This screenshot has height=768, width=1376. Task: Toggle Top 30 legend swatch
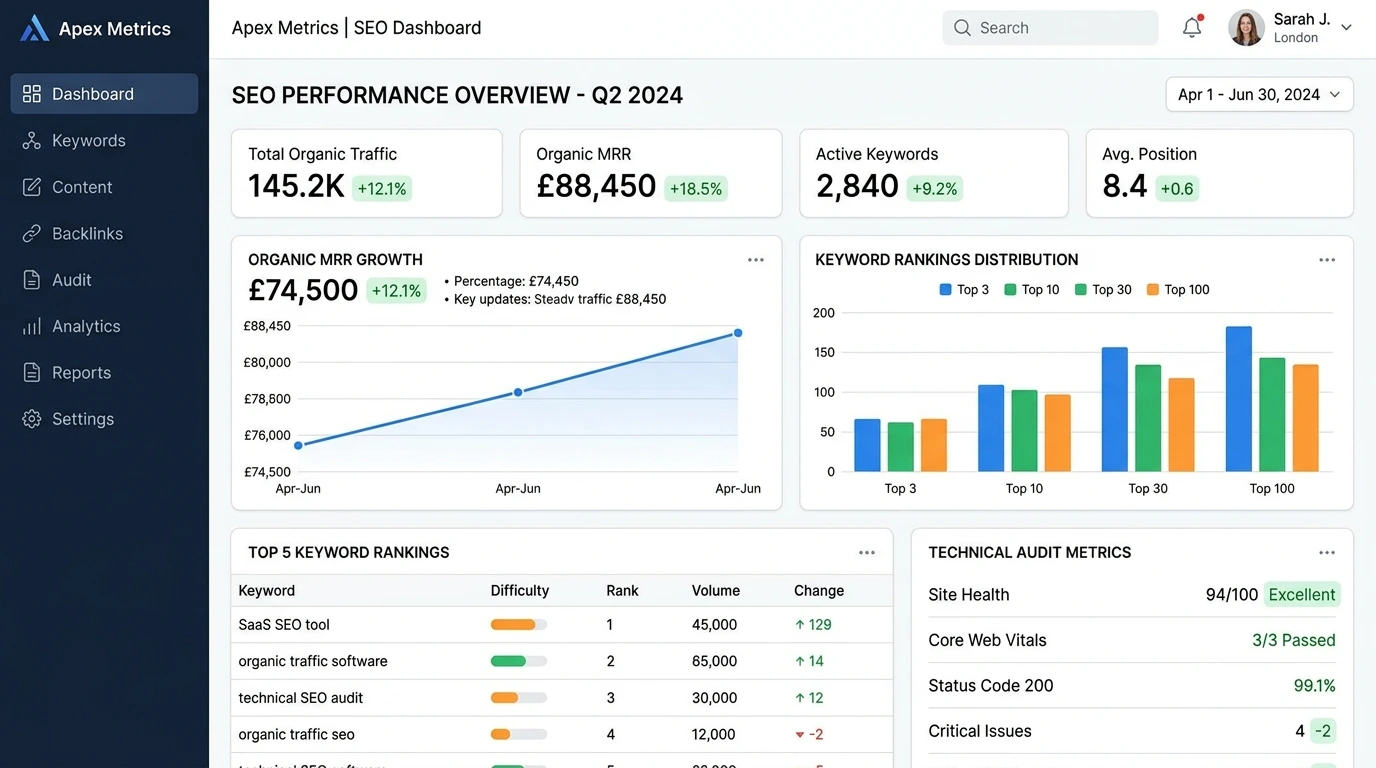click(x=1081, y=290)
